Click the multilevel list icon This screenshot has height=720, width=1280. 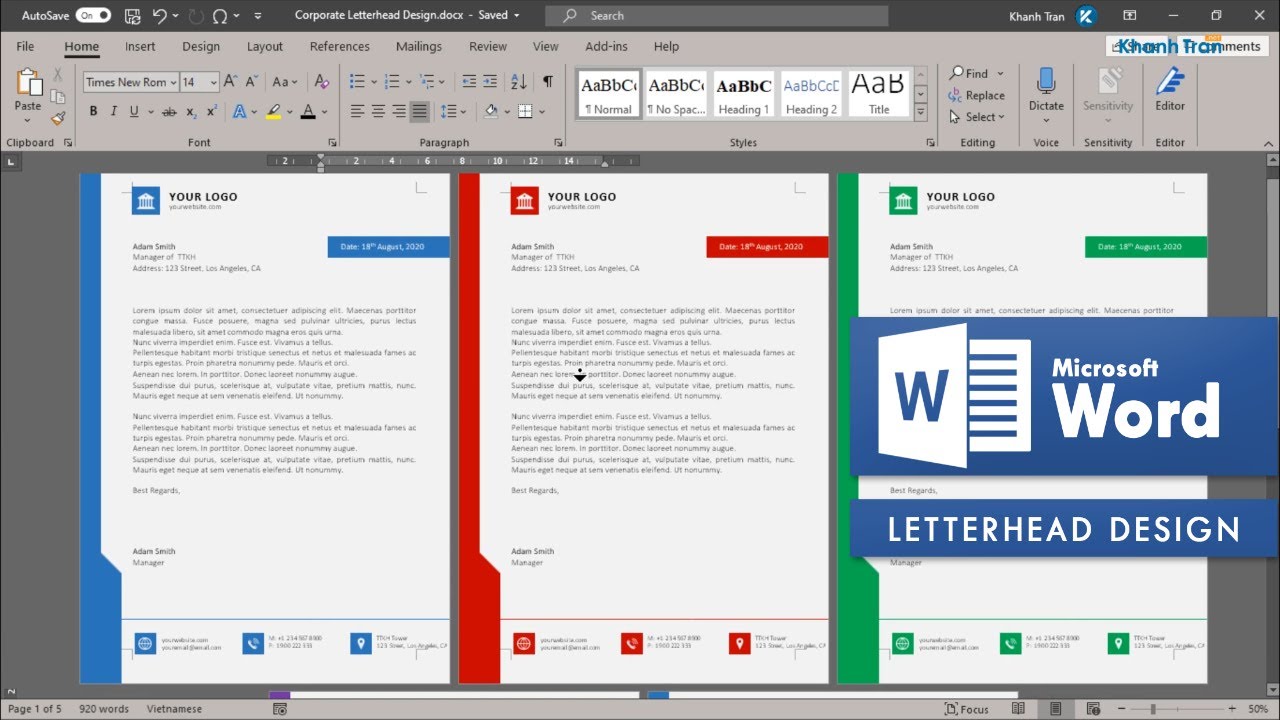click(425, 82)
